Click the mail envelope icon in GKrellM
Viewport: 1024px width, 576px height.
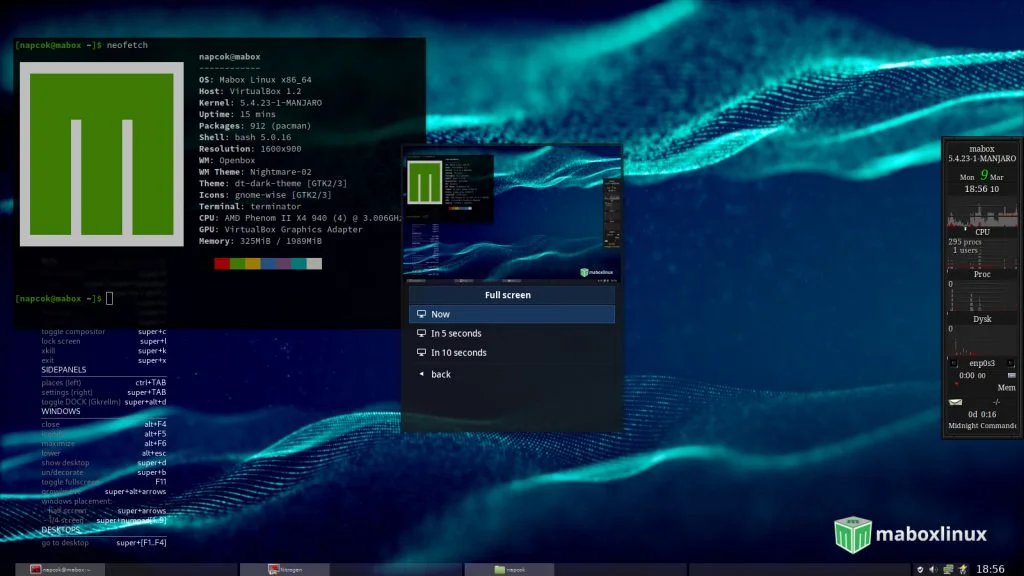[x=955, y=402]
